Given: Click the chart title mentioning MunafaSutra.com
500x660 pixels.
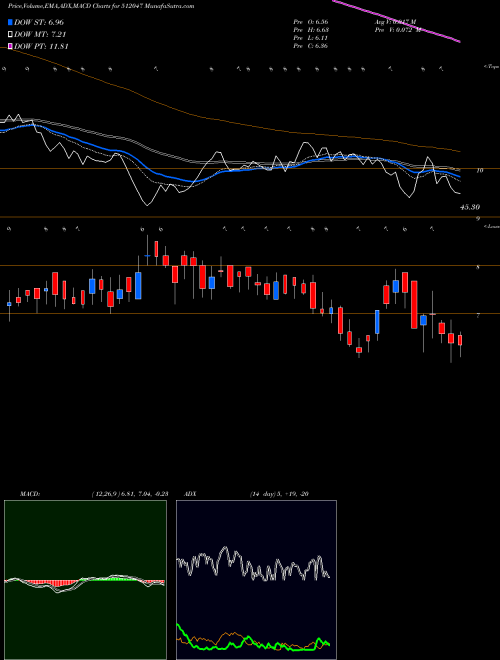Looking at the screenshot, I should click(x=101, y=7).
